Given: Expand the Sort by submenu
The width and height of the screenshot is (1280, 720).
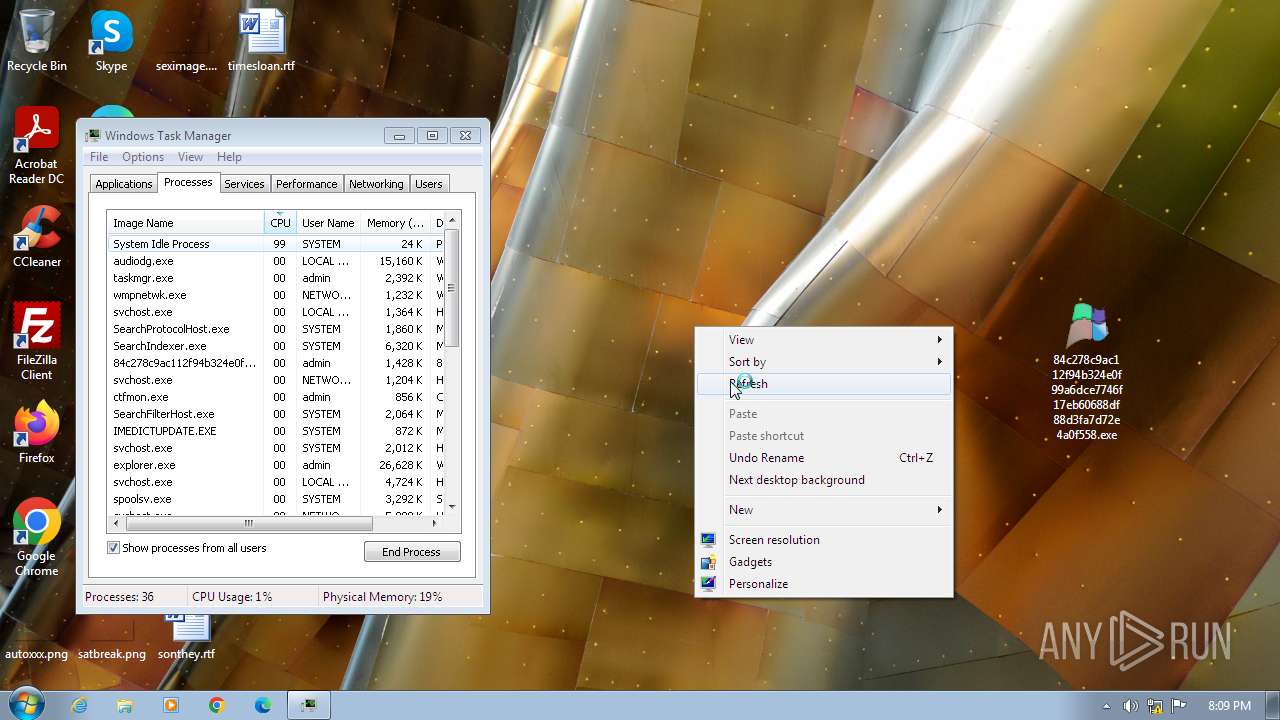Looking at the screenshot, I should (824, 362).
